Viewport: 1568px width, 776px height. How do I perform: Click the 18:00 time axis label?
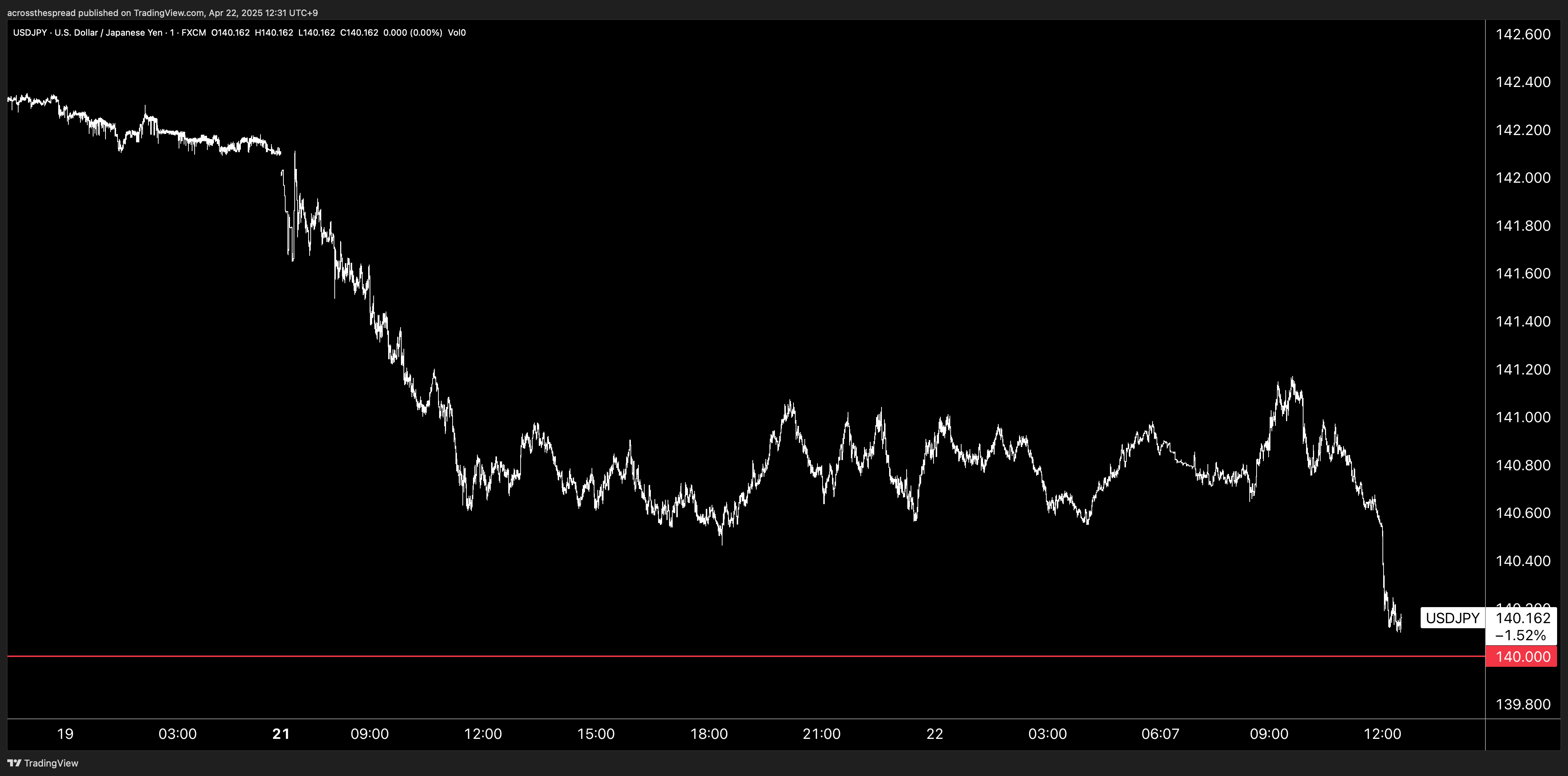point(709,734)
